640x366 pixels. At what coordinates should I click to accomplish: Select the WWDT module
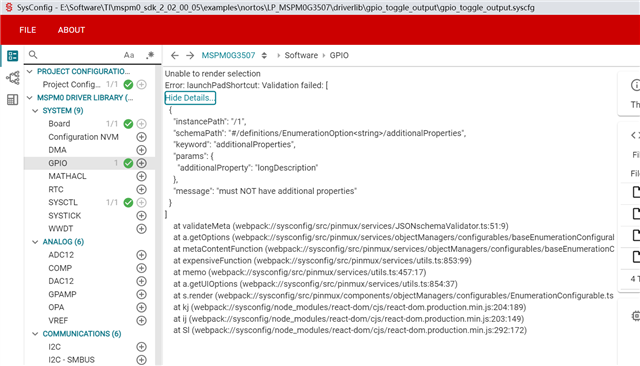pyautogui.click(x=60, y=228)
